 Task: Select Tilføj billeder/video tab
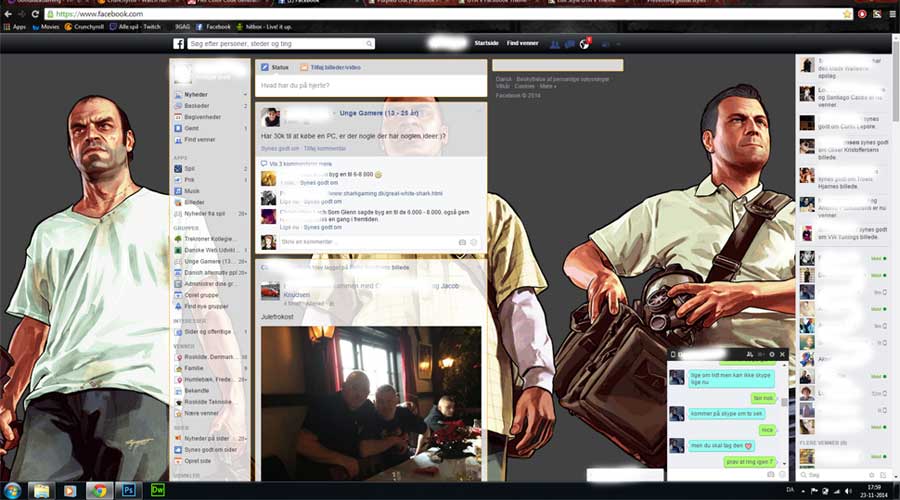pos(331,67)
